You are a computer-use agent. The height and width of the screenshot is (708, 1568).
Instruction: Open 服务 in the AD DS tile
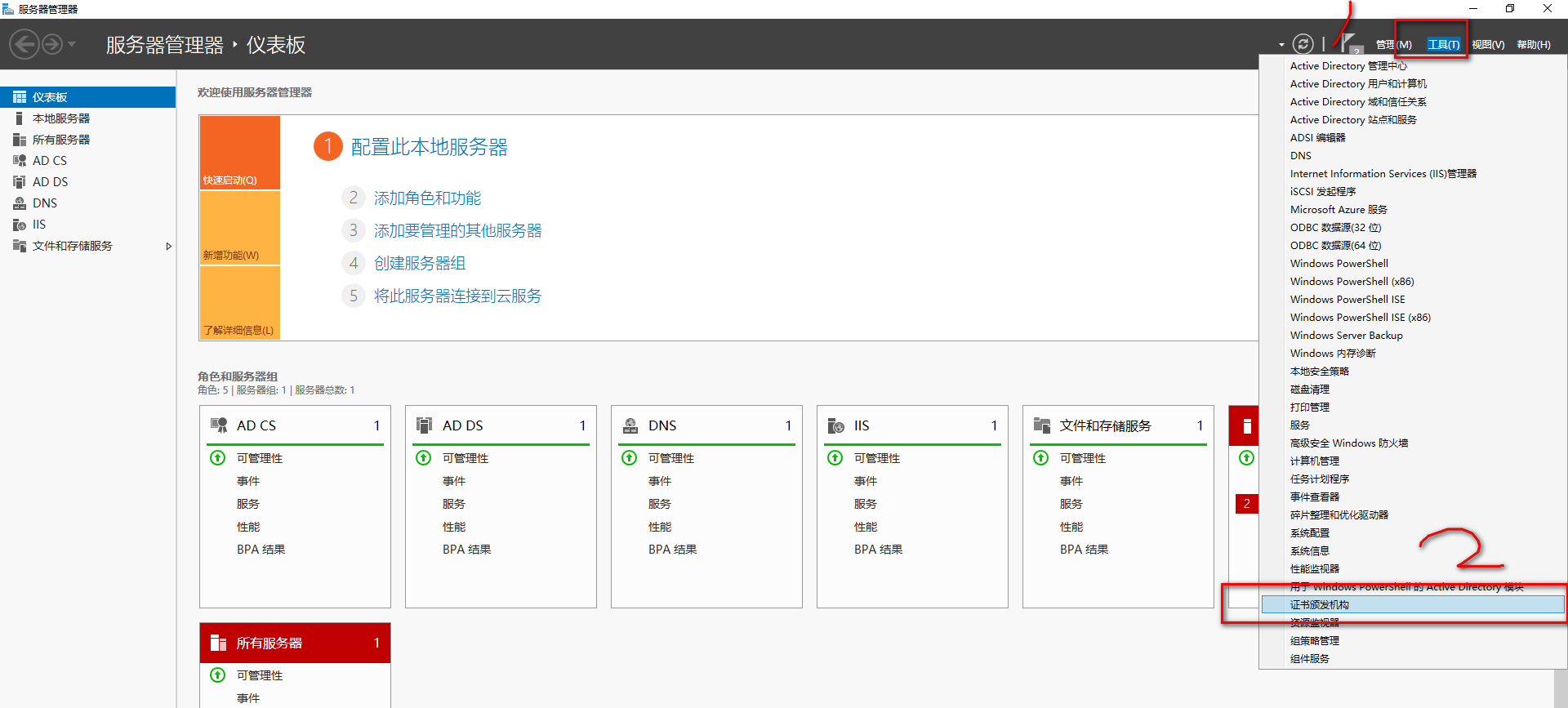(454, 504)
